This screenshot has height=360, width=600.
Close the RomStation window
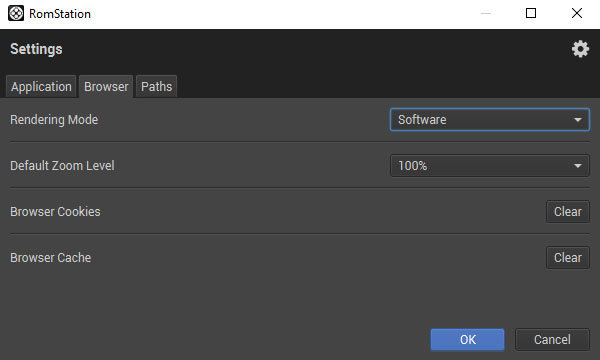(577, 13)
